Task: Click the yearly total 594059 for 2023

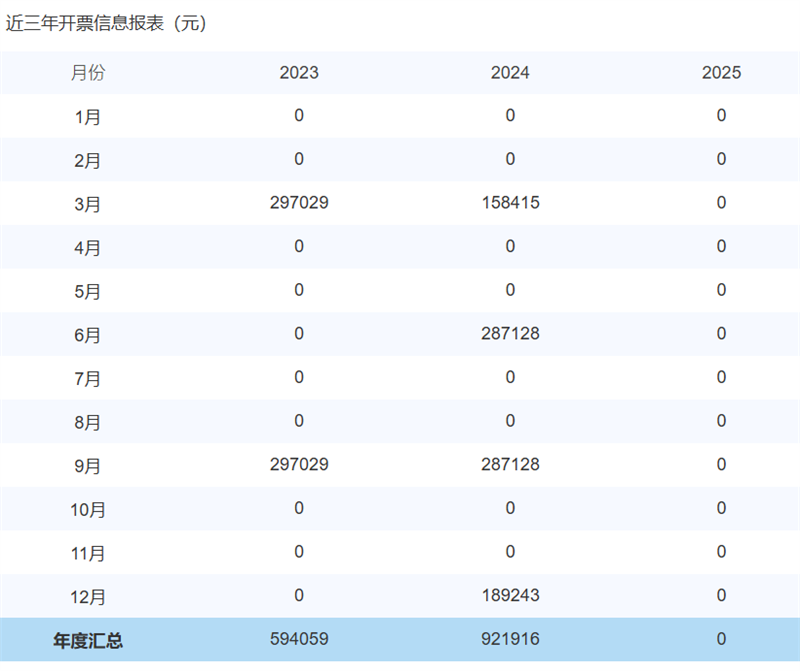Action: pyautogui.click(x=298, y=637)
